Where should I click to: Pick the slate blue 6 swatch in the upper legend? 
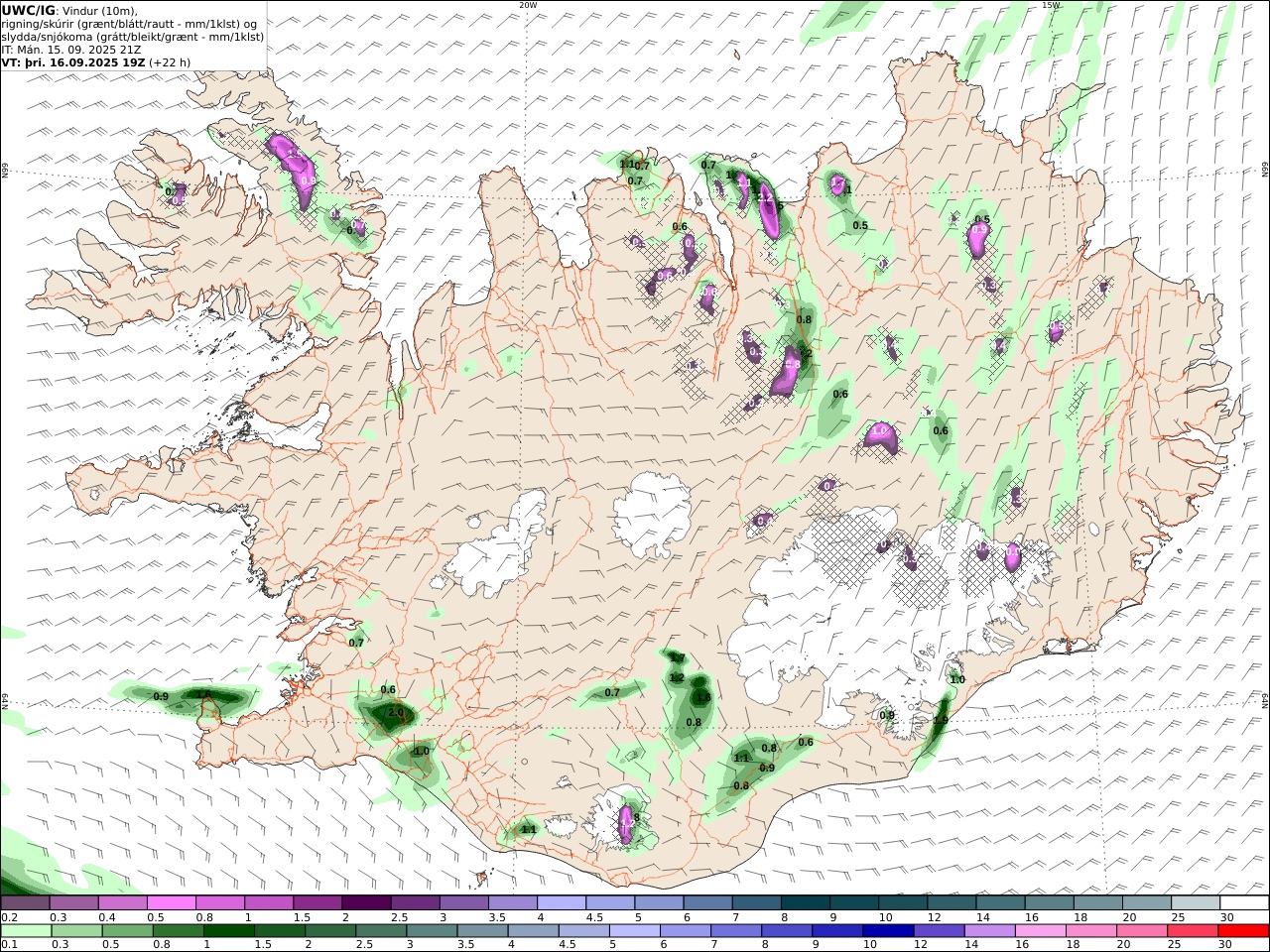click(x=706, y=903)
